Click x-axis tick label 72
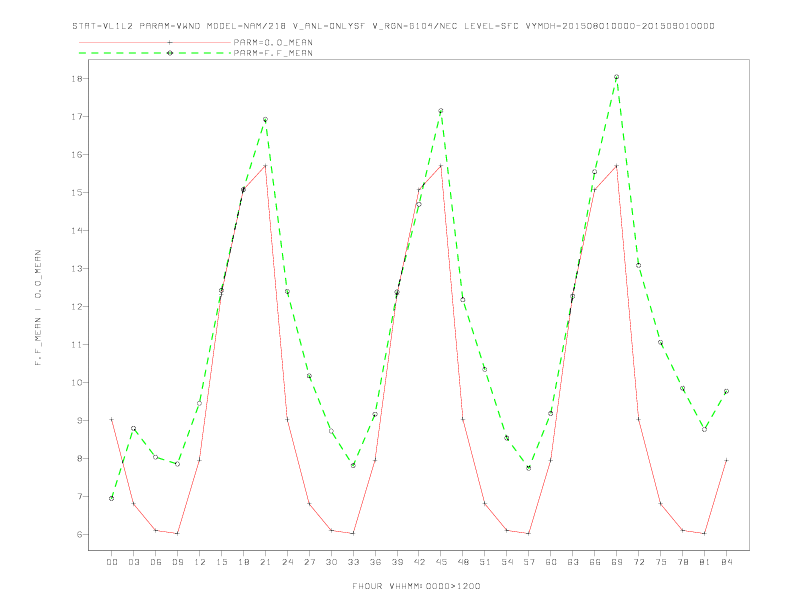792x612 pixels. (638, 562)
